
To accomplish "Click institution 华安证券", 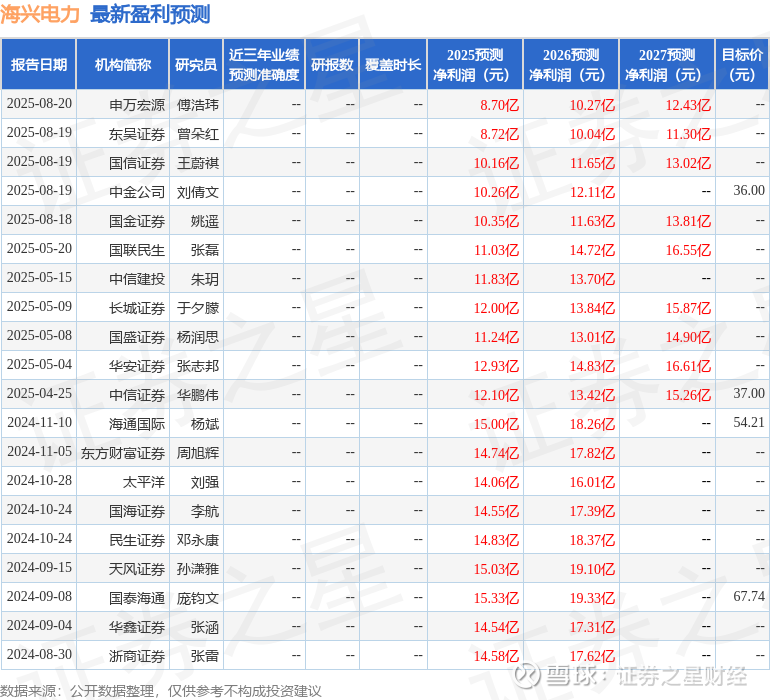I will pos(137,365).
